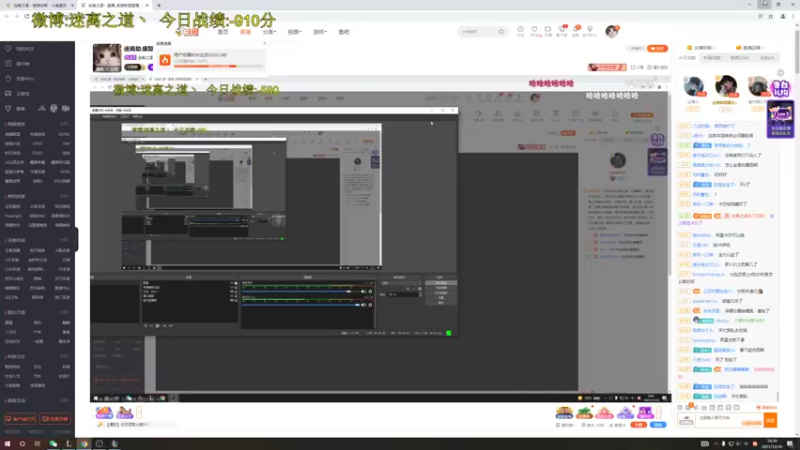Open 赛事 trophy icon in sidebar
The height and width of the screenshot is (450, 800).
pyautogui.click(x=8, y=109)
